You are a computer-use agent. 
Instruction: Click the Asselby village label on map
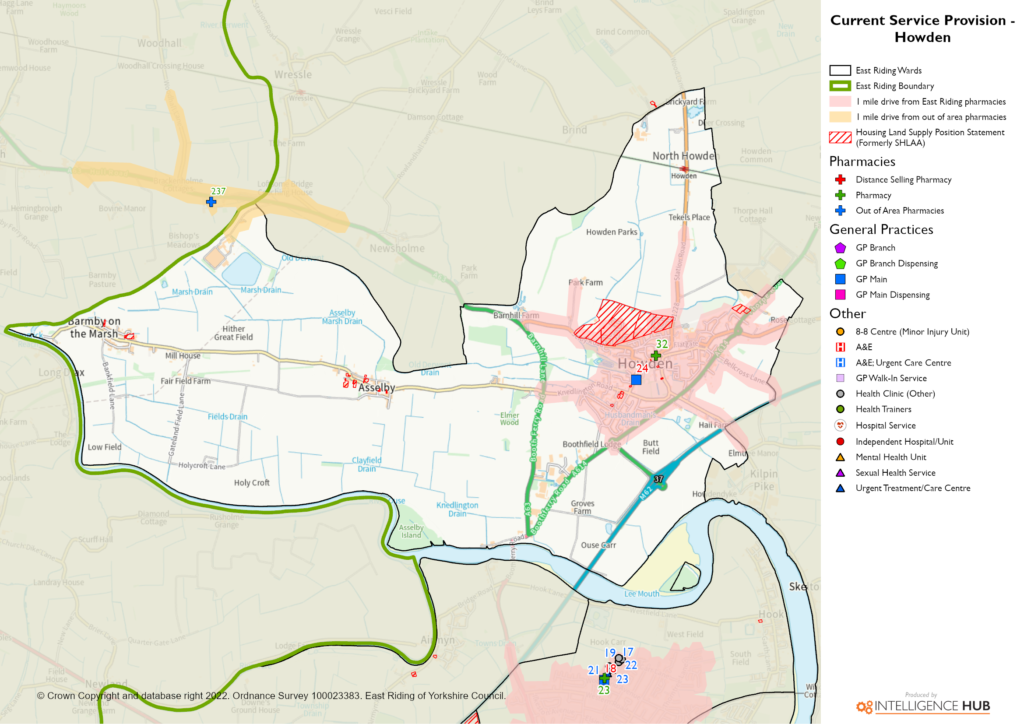[377, 387]
